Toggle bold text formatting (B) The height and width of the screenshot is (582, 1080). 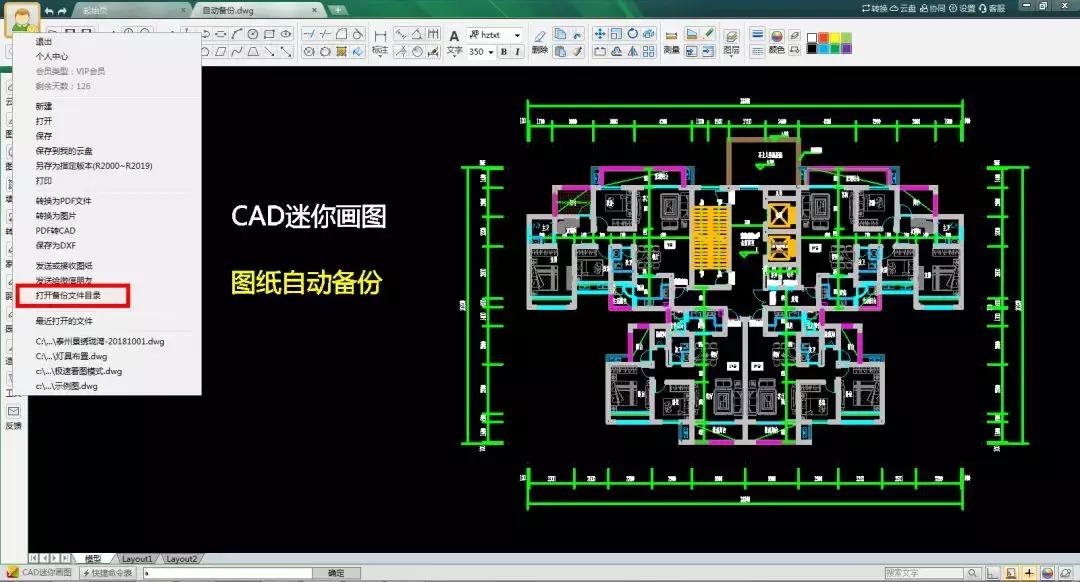click(504, 51)
